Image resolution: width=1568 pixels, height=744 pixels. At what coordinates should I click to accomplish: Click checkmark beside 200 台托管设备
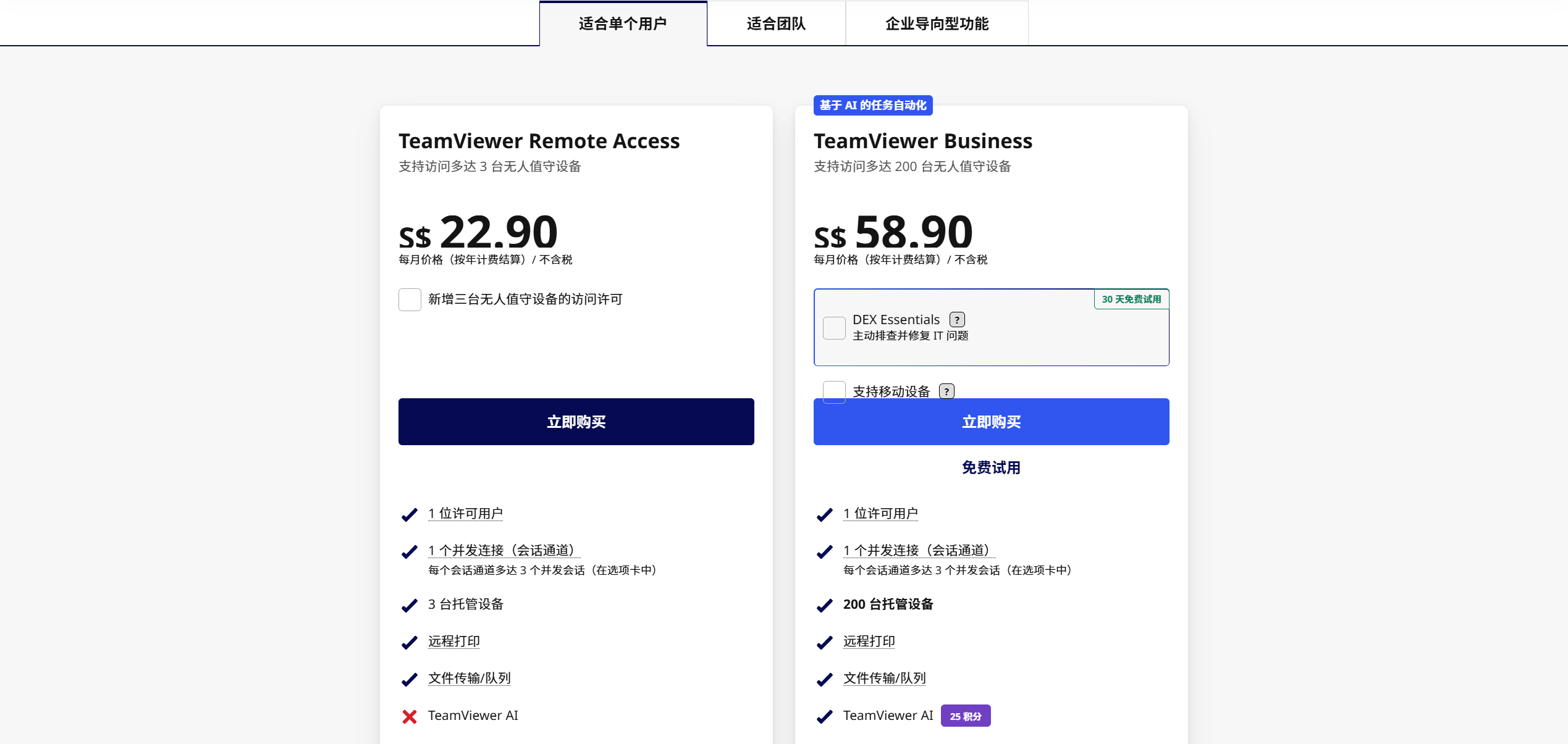(824, 605)
